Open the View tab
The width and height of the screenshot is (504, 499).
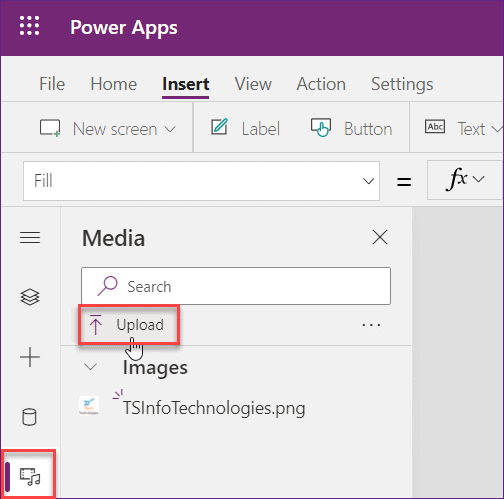[x=253, y=84]
